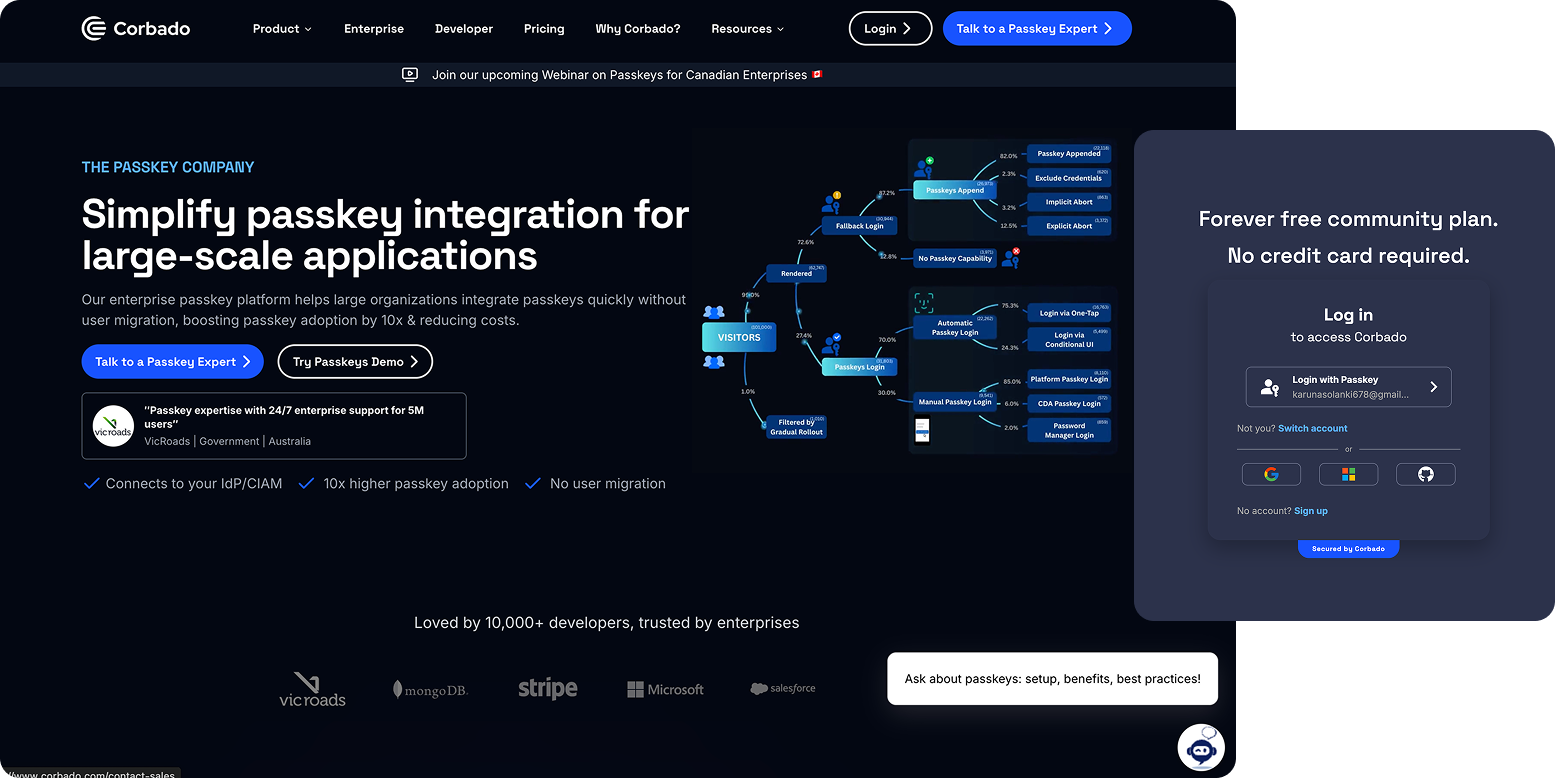Click the Login with Passkey button
The width and height of the screenshot is (1555, 778).
click(x=1348, y=387)
